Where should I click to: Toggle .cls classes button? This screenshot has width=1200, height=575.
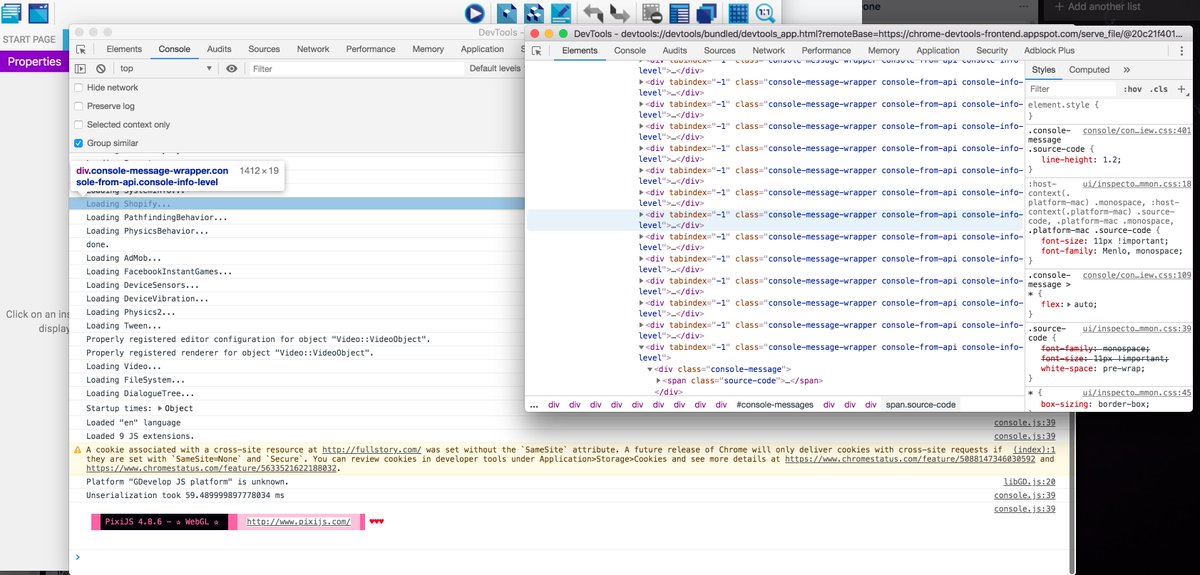coord(1158,89)
